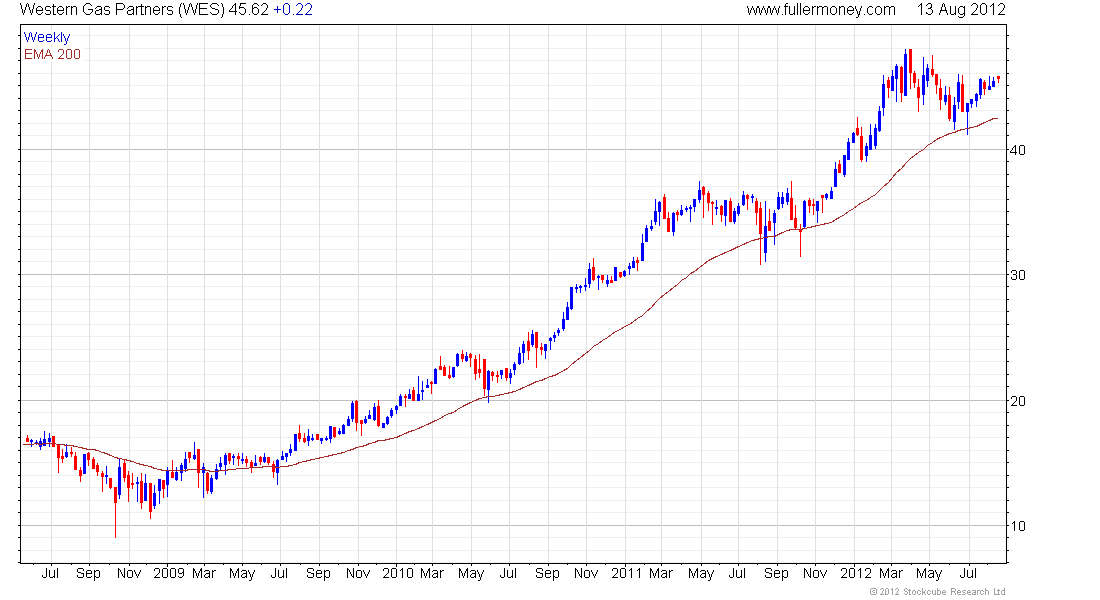Click the 30 price axis label
This screenshot has height=600, width=1100.
pyautogui.click(x=1017, y=275)
